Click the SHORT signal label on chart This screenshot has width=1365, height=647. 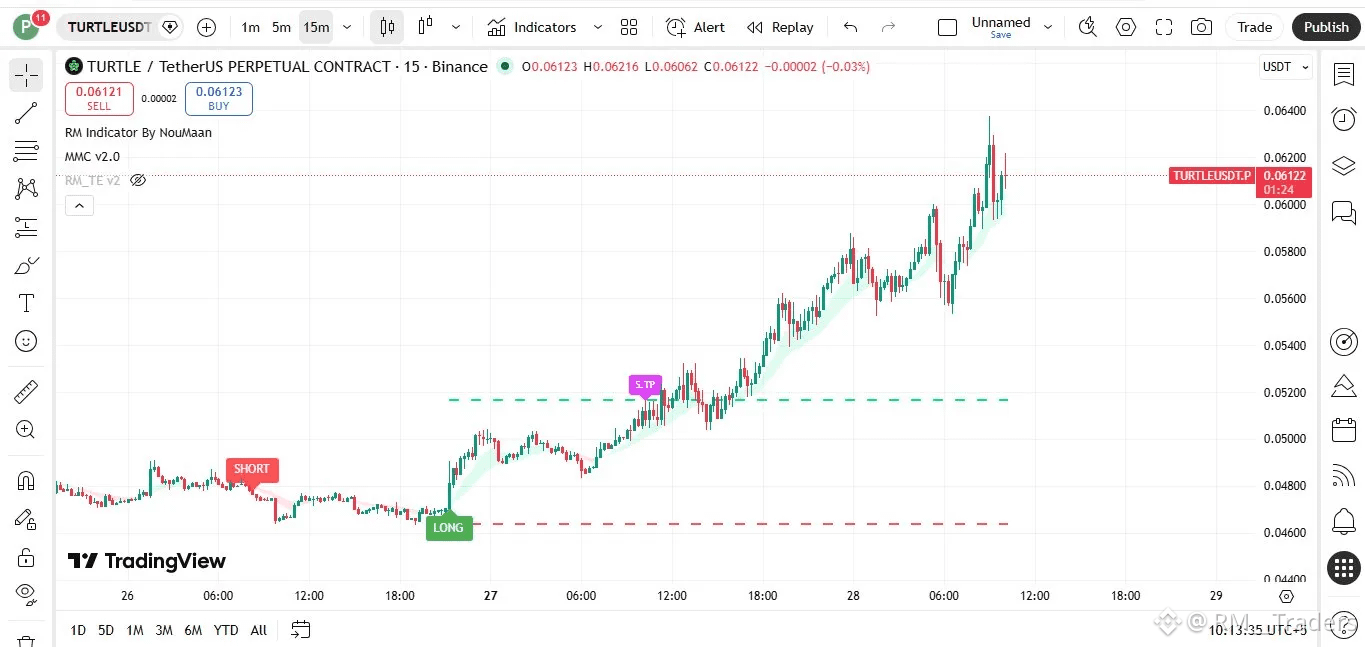tap(252, 471)
